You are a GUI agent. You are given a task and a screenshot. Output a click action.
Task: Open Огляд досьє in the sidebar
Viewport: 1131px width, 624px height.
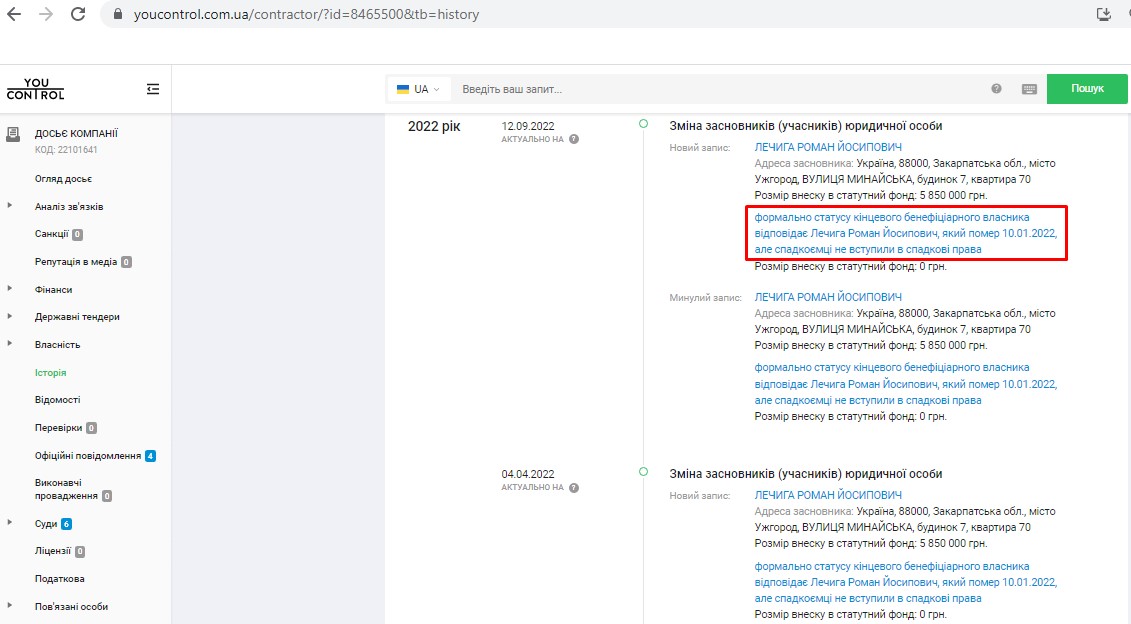coord(63,179)
